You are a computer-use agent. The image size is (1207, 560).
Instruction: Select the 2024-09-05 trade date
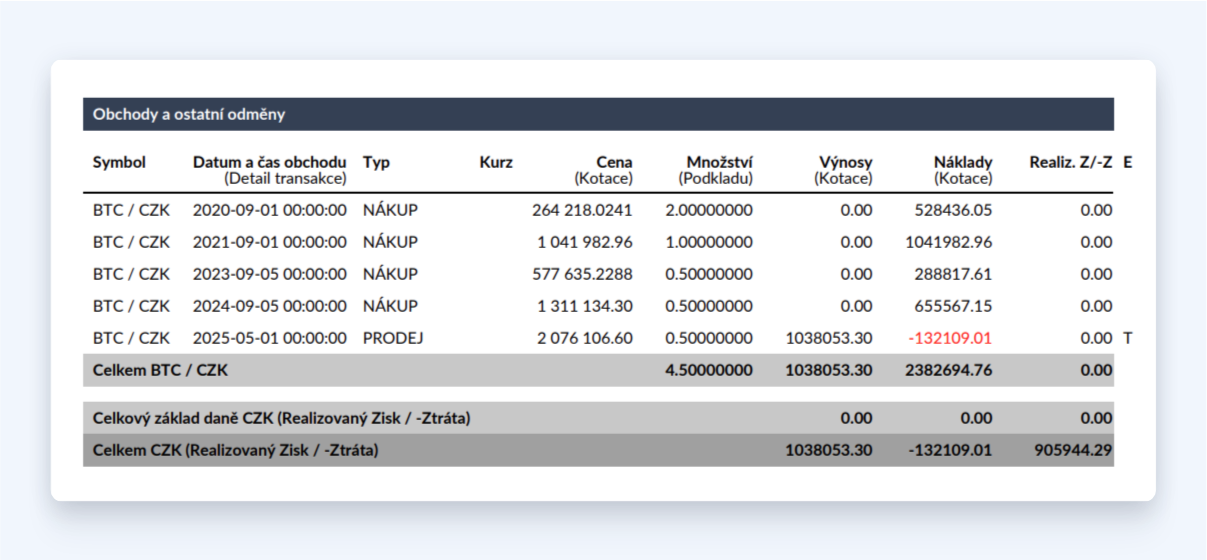[270, 306]
